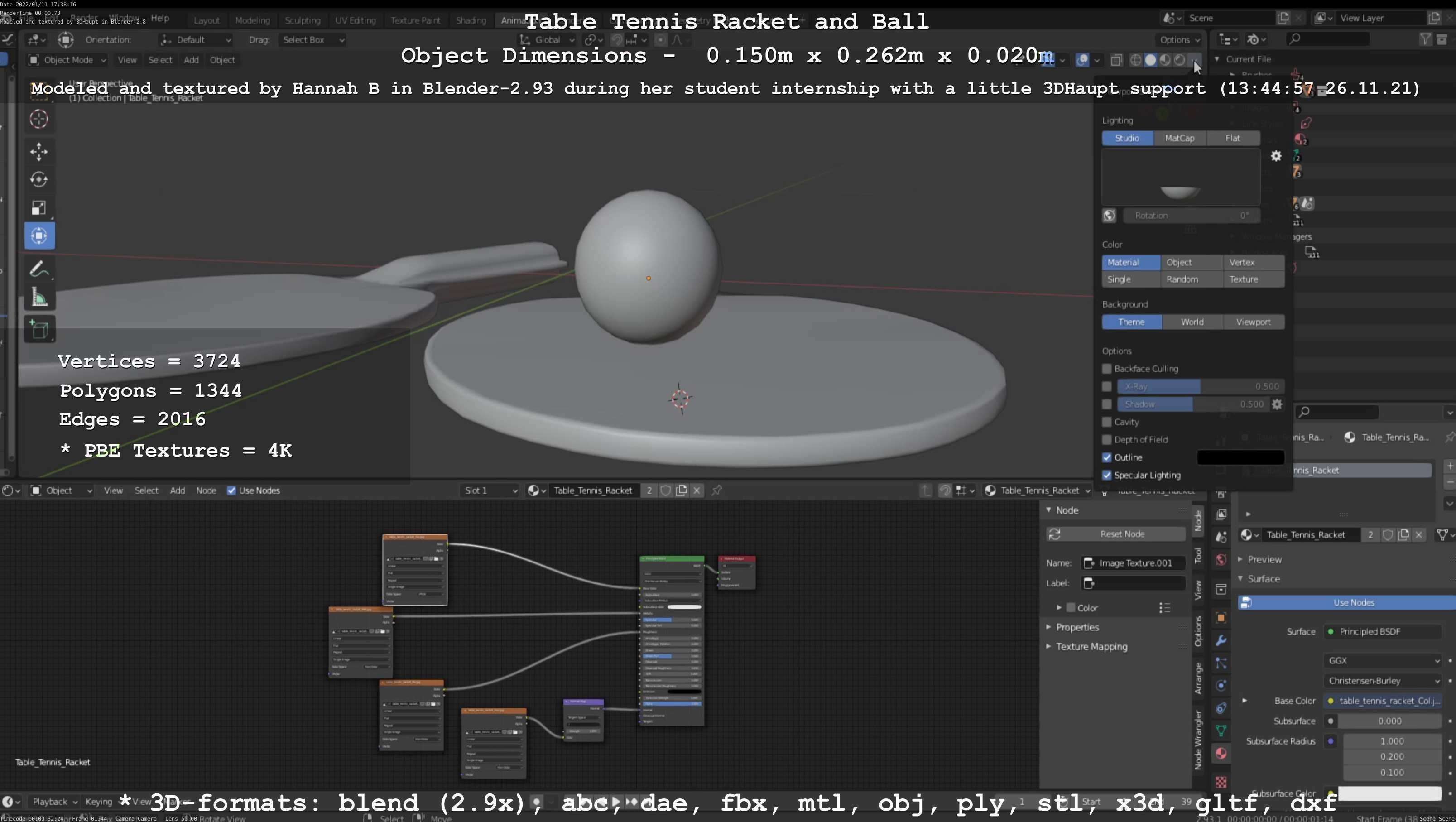Switch to UV Editing workspace tab
This screenshot has width=1456, height=822.
(x=355, y=20)
